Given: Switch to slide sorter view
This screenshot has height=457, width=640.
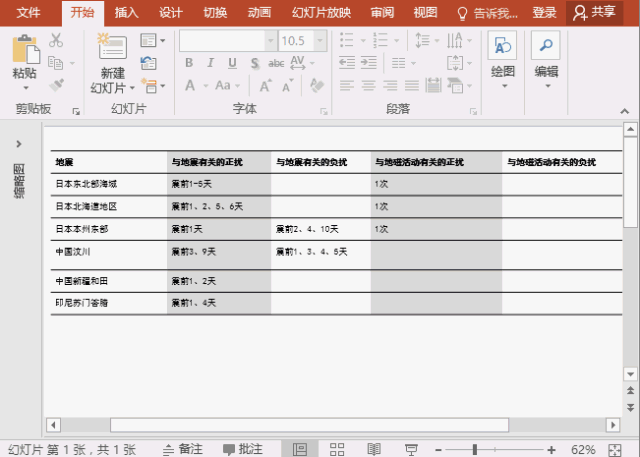Looking at the screenshot, I should 337,449.
